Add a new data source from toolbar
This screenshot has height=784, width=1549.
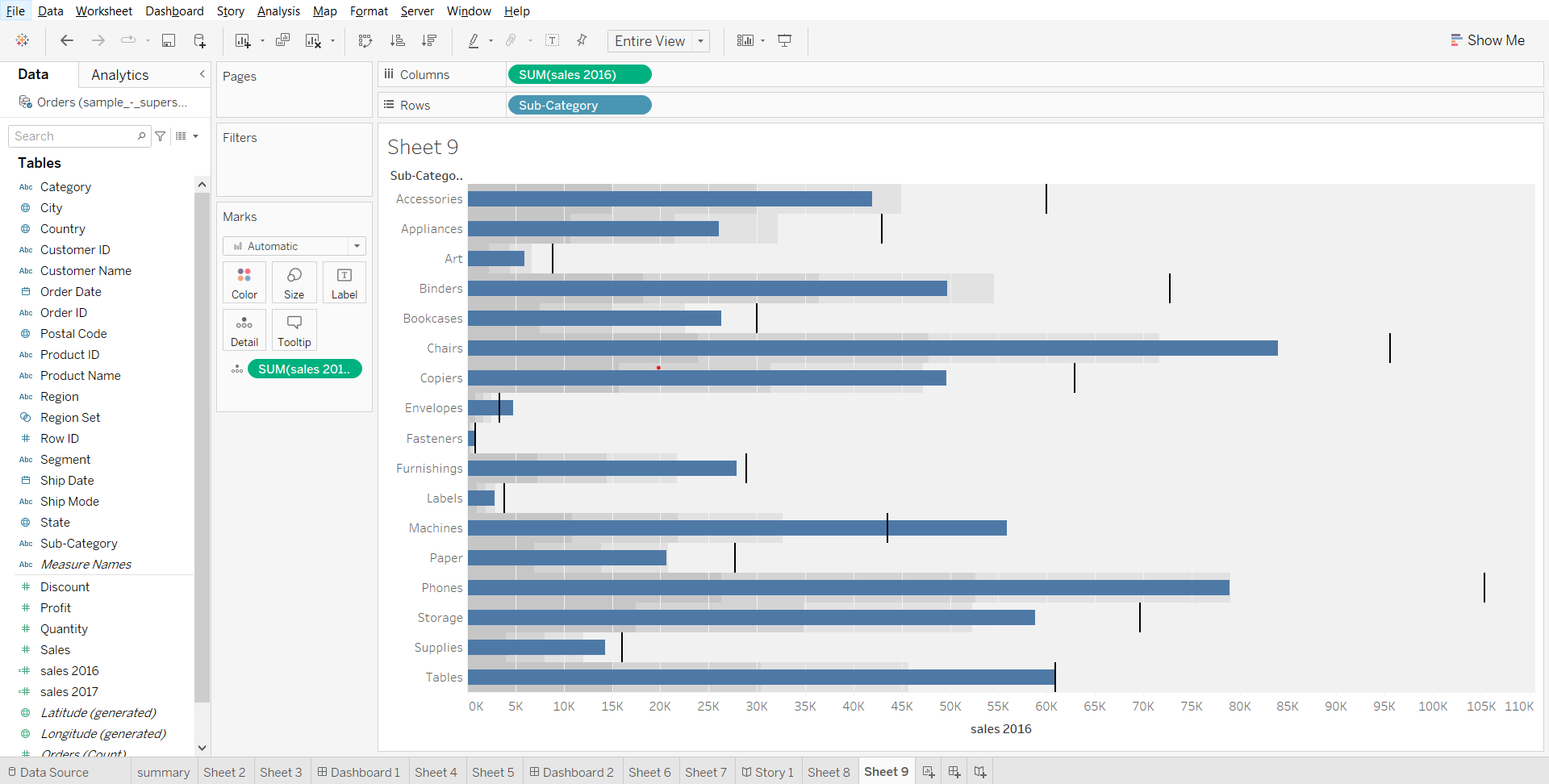pos(199,41)
